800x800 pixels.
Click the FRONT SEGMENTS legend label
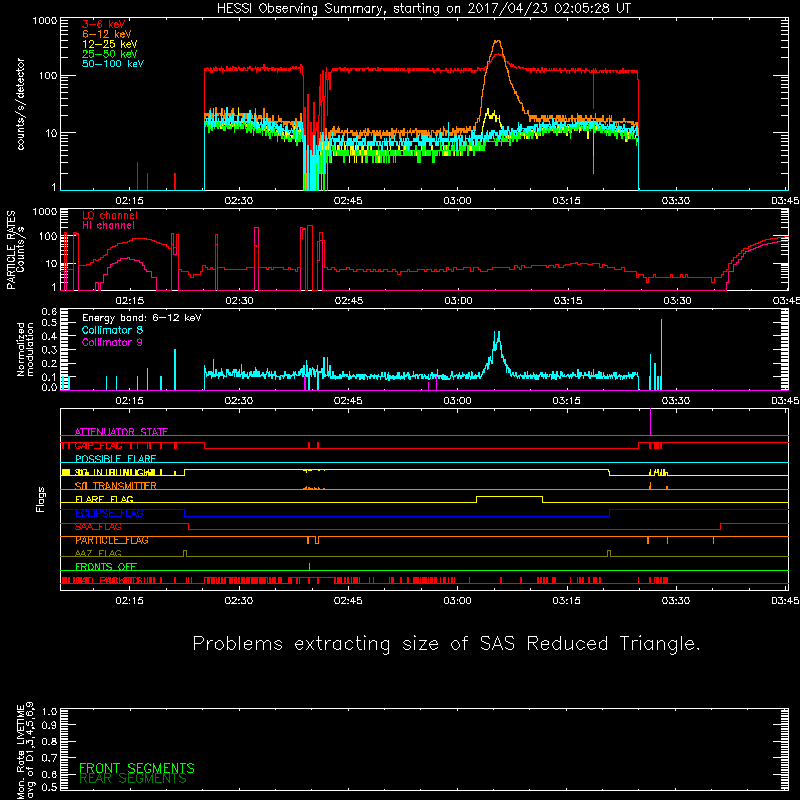pos(137,768)
